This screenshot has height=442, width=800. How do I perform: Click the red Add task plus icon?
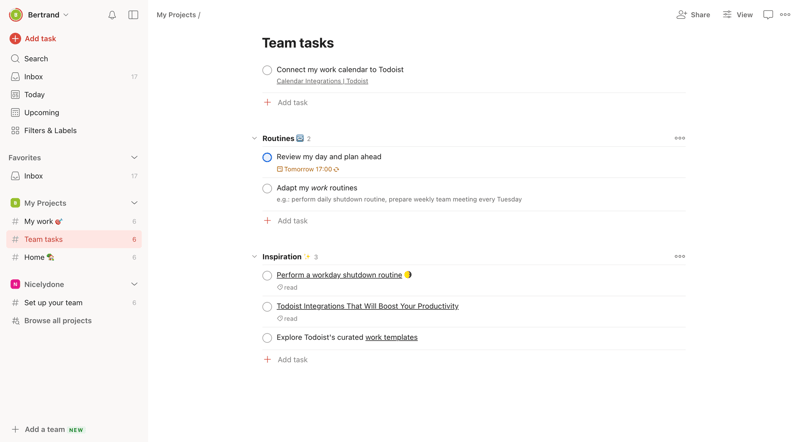15,38
